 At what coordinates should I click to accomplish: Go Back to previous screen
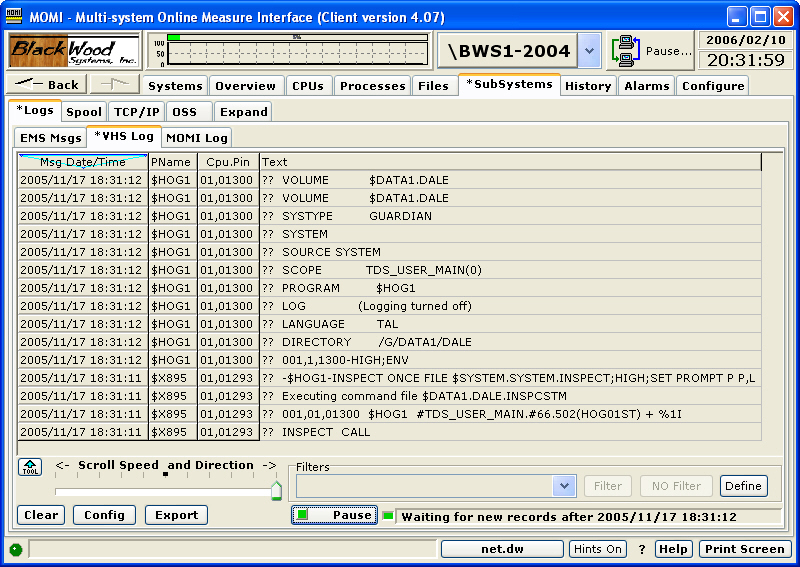47,84
